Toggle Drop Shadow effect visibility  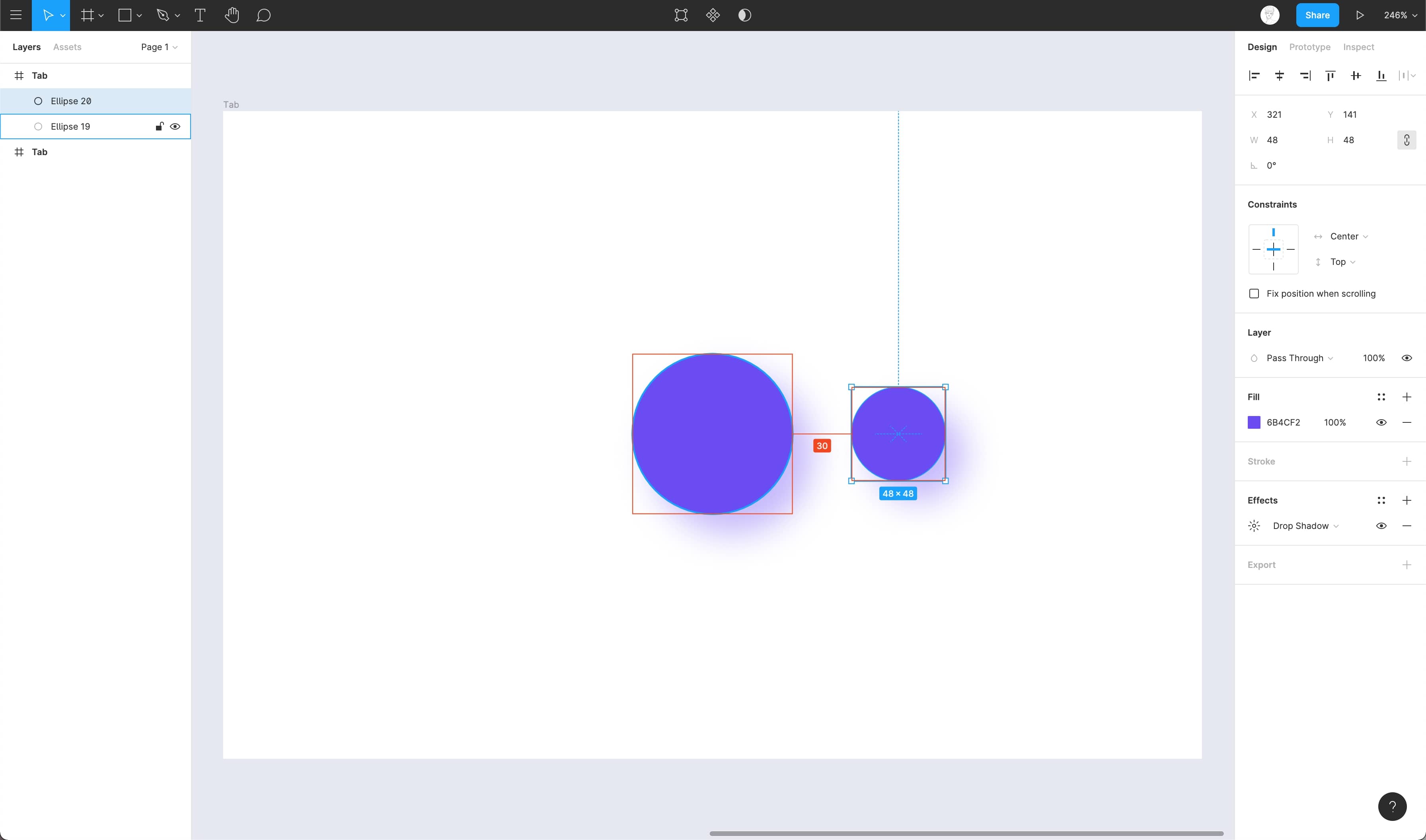click(x=1381, y=526)
